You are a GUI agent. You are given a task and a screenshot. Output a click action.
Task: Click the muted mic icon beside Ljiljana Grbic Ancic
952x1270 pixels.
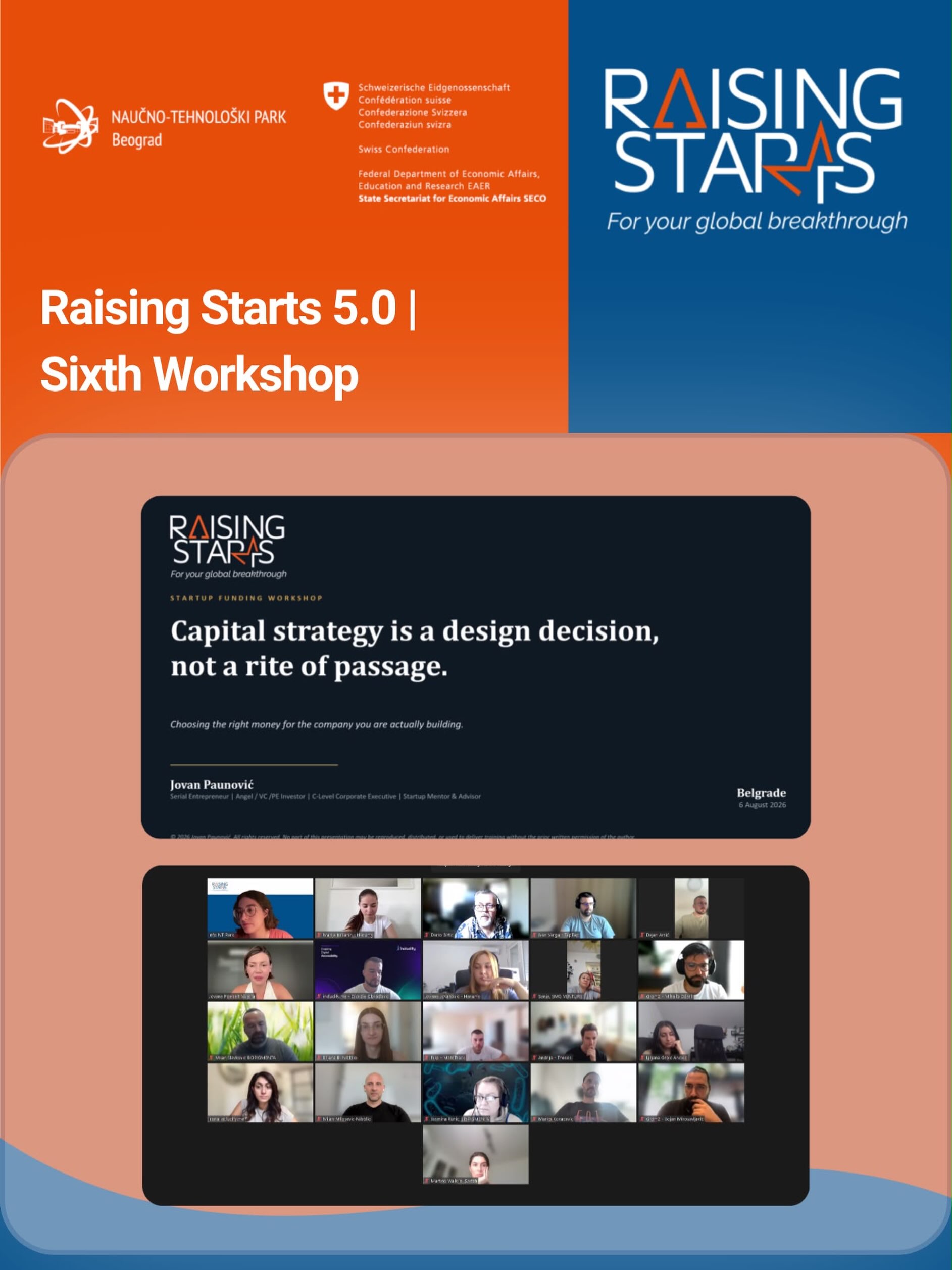(x=642, y=1057)
